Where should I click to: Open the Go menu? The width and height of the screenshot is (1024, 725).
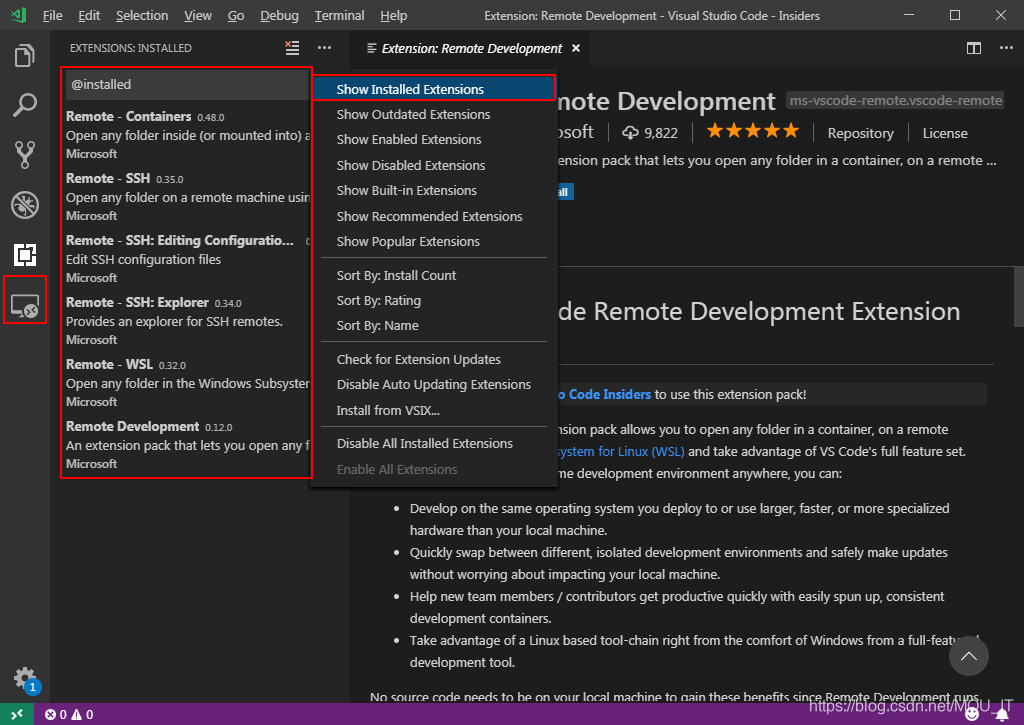tap(236, 15)
